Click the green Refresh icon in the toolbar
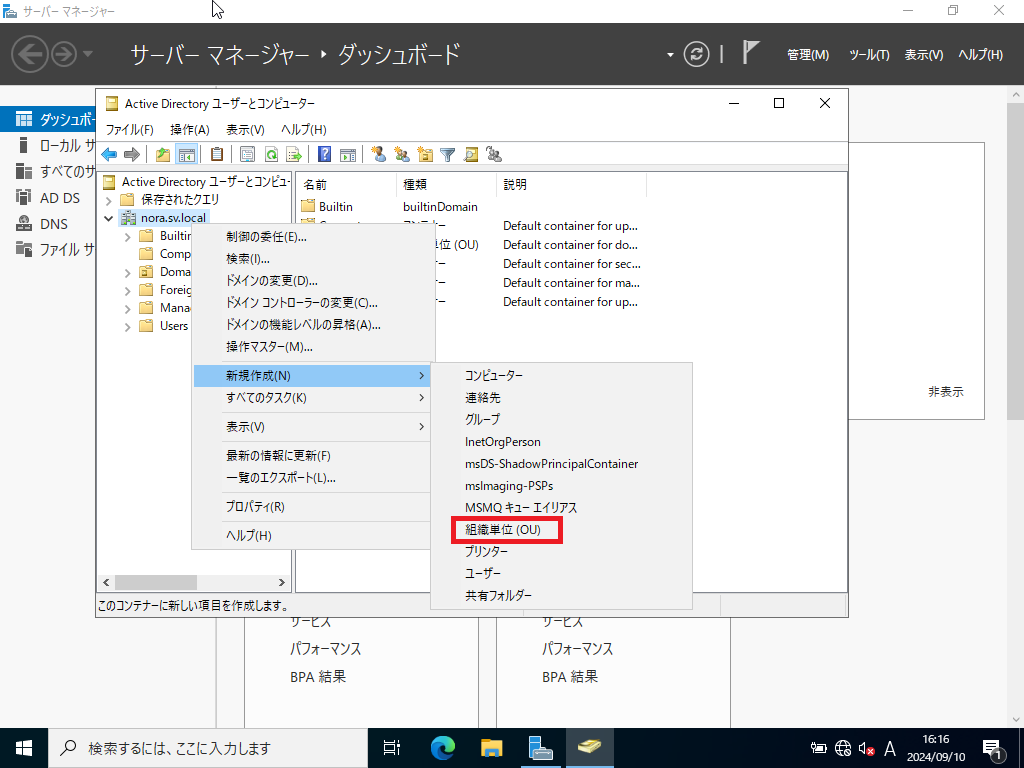1024x768 pixels. [271, 155]
